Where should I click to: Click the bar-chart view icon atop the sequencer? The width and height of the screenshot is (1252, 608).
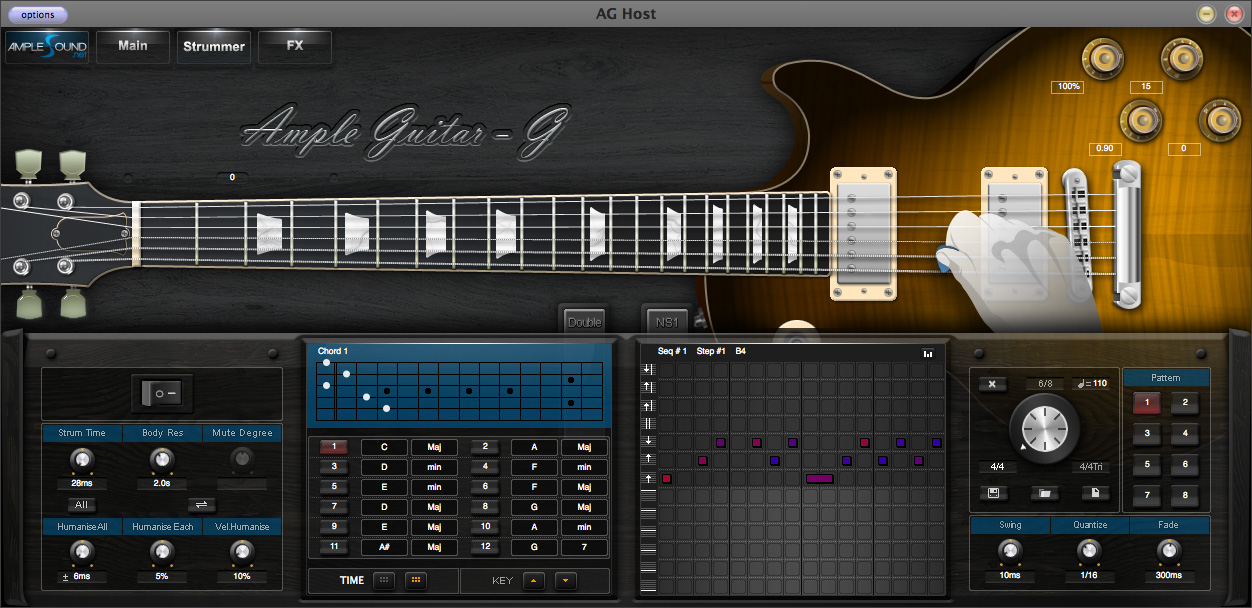[928, 353]
